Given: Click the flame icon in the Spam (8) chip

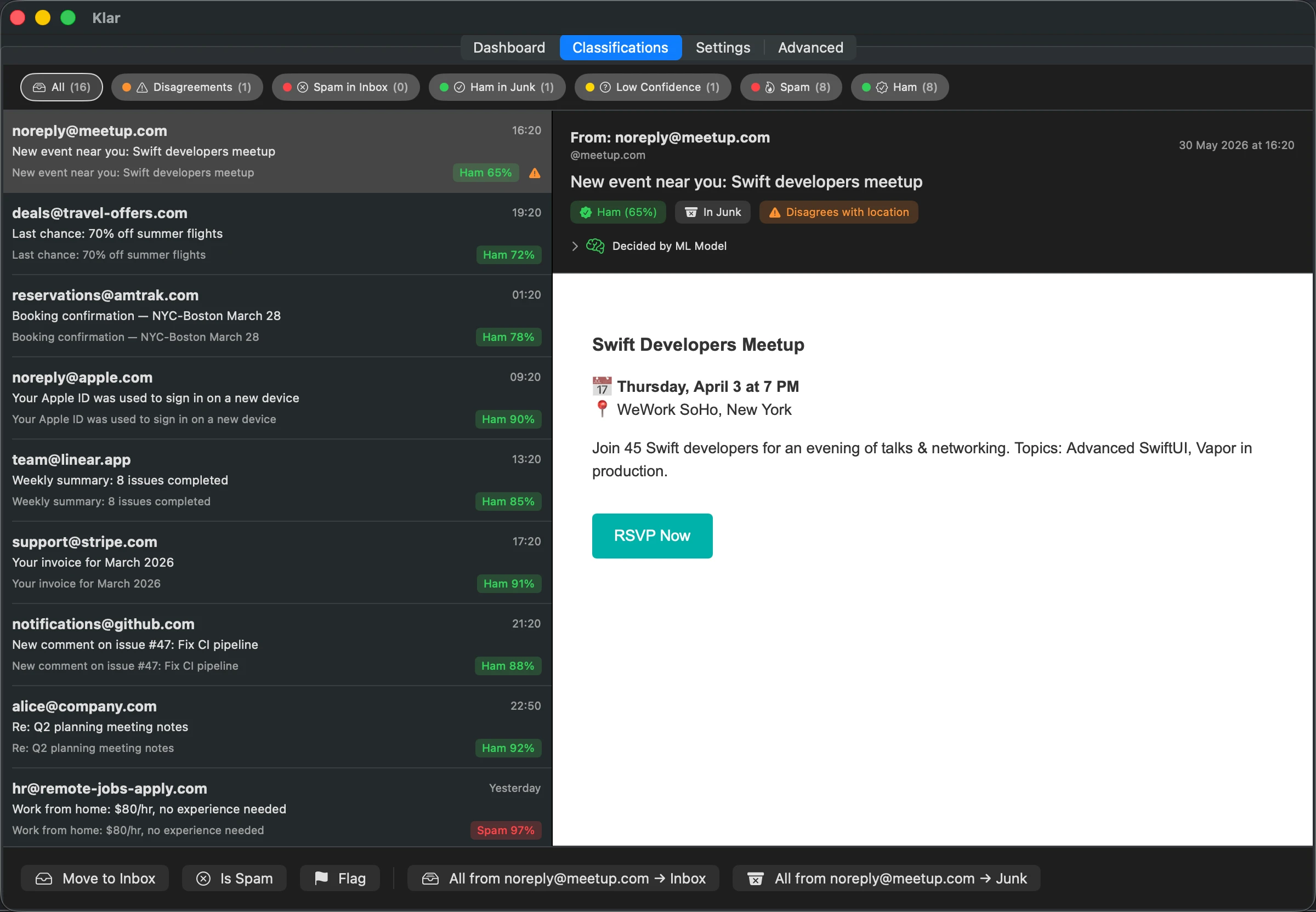Looking at the screenshot, I should [x=770, y=88].
